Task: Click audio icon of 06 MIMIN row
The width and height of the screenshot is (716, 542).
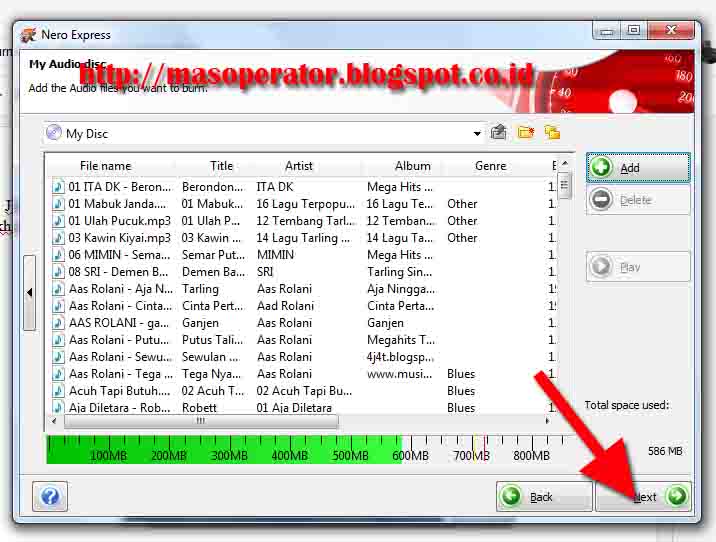Action: click(x=58, y=254)
